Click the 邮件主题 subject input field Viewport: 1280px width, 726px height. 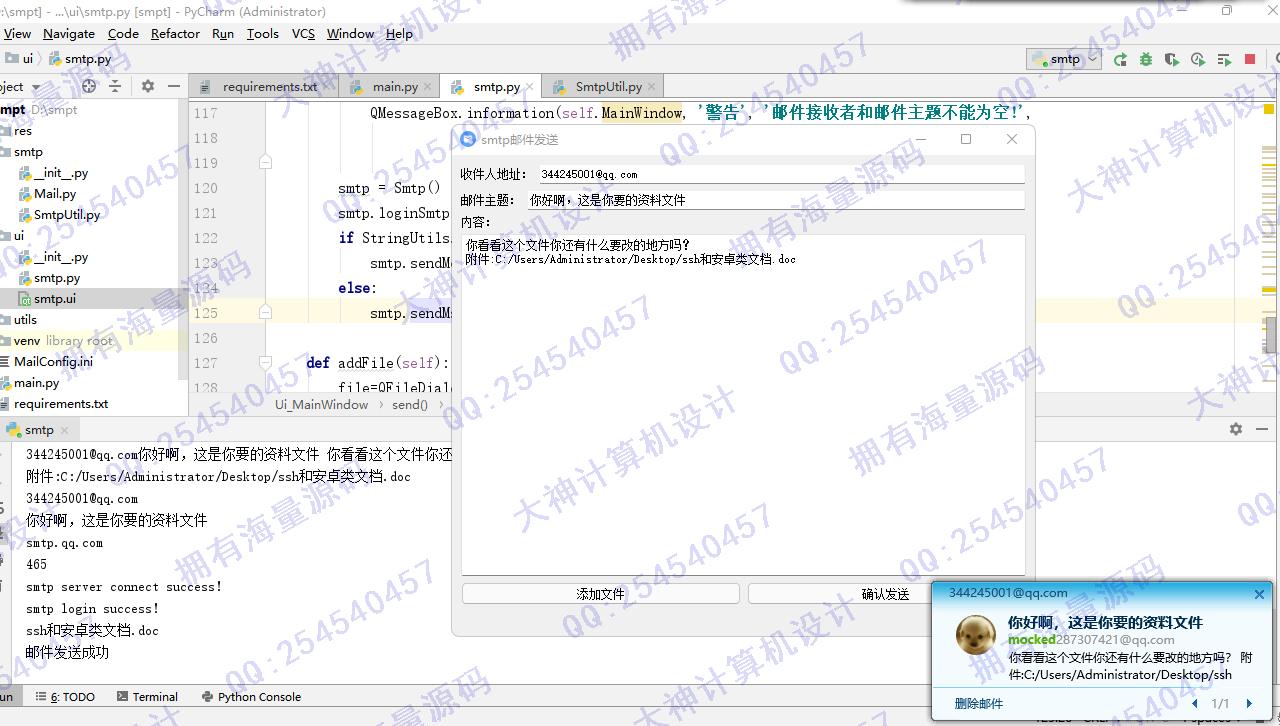tap(776, 200)
